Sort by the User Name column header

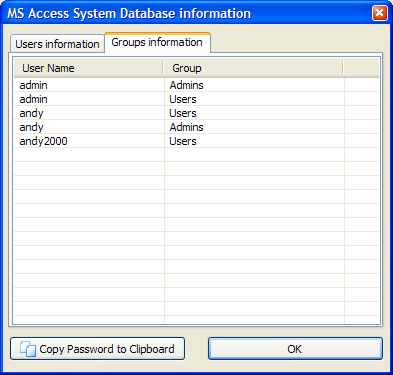(x=89, y=68)
